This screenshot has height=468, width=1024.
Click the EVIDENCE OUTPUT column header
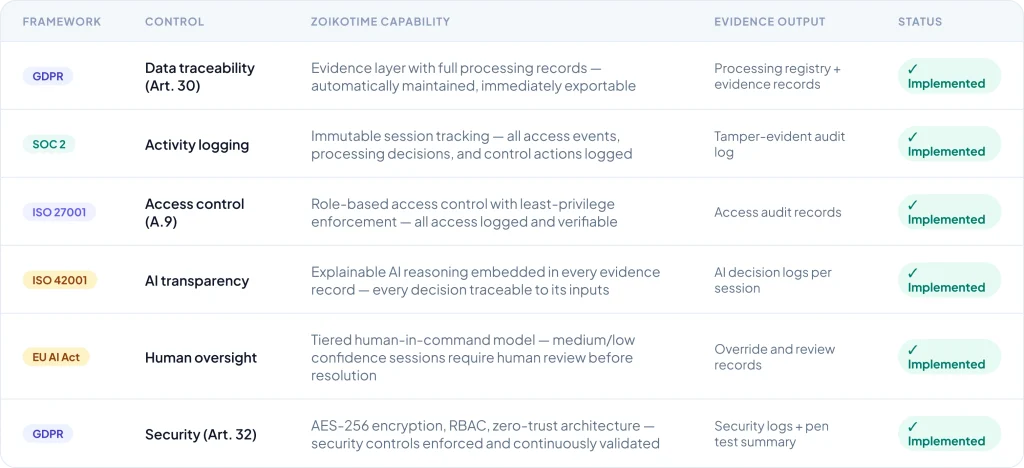(770, 22)
